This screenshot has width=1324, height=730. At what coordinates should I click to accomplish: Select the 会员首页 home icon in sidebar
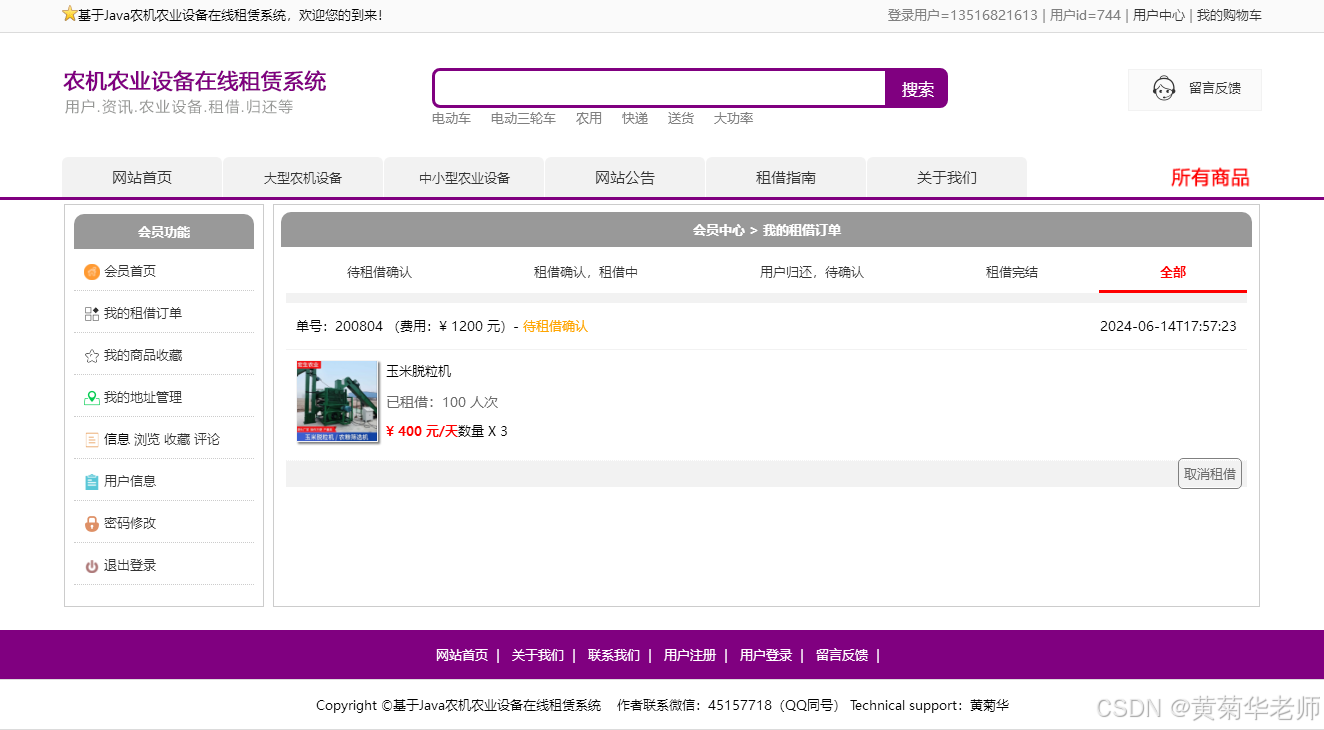(x=90, y=270)
